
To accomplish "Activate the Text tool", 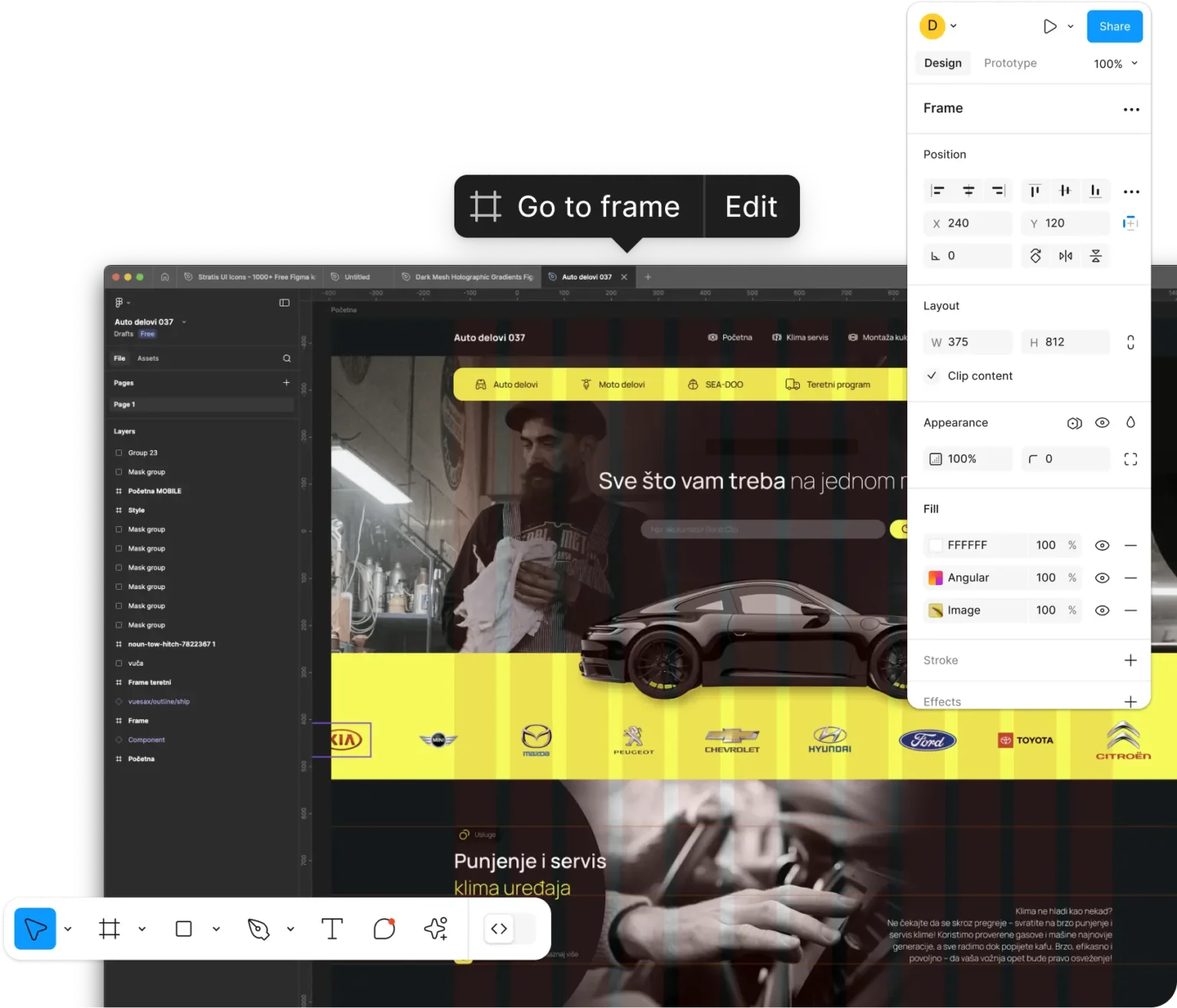I will (x=332, y=929).
